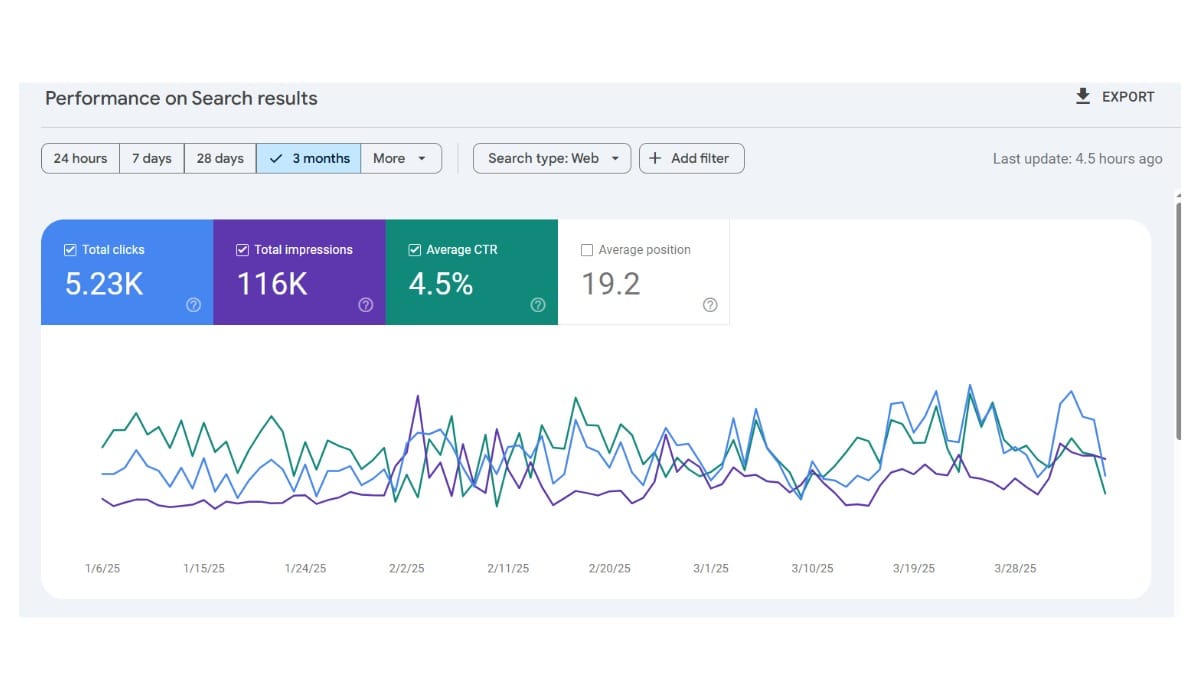Click chart at the 2/2/25 date marker
Screen dimensions: 1200x700
tap(406, 568)
